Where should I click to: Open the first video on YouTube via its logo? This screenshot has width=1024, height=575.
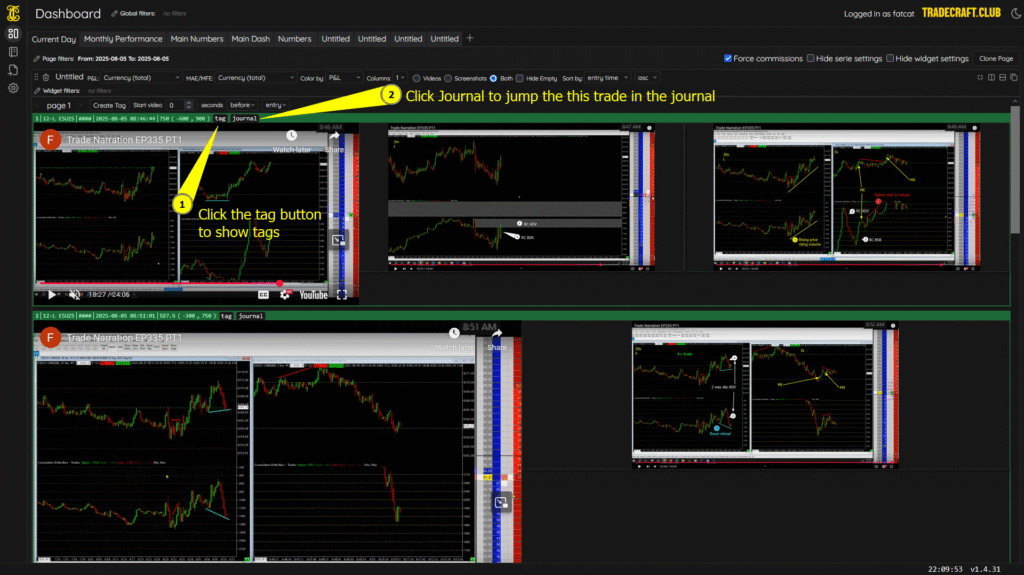313,295
